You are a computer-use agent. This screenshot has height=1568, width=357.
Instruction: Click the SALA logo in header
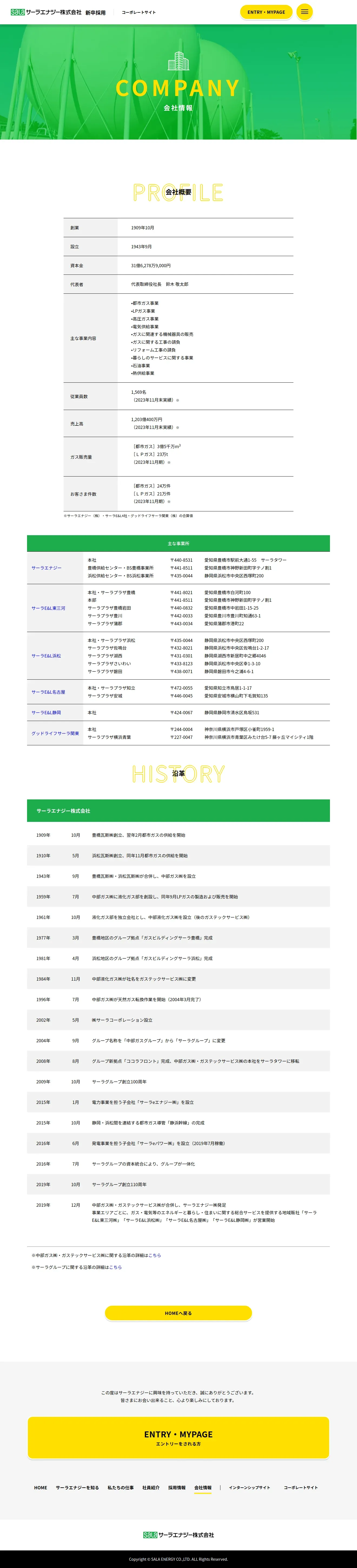46,12
